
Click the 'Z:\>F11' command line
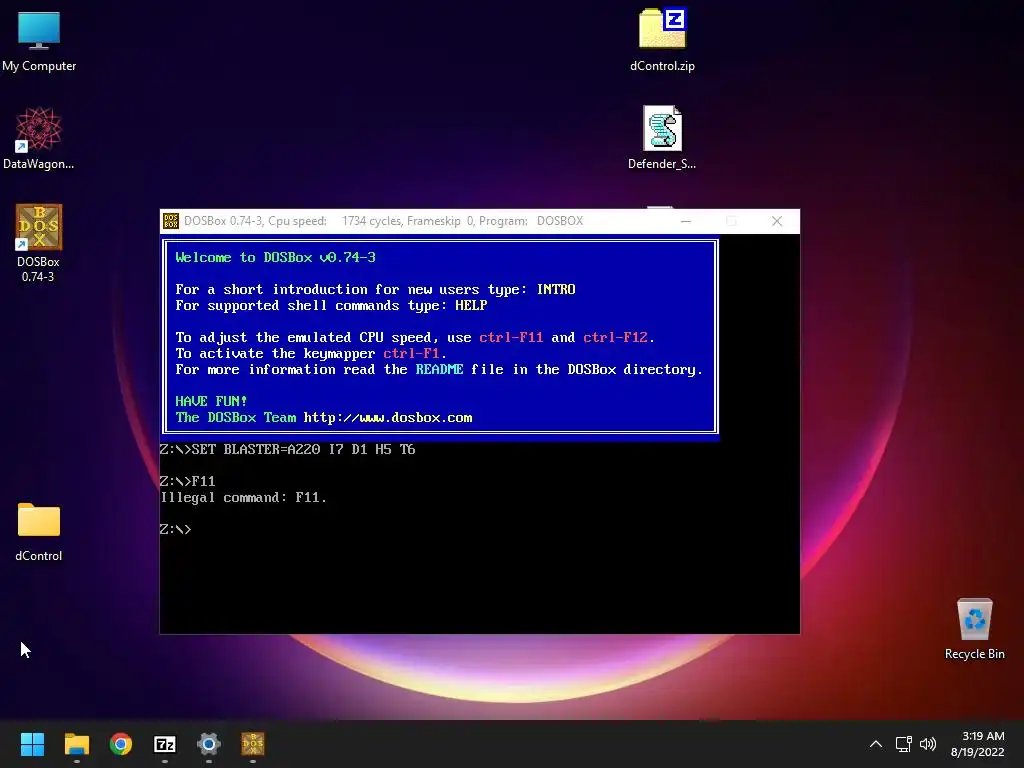187,481
